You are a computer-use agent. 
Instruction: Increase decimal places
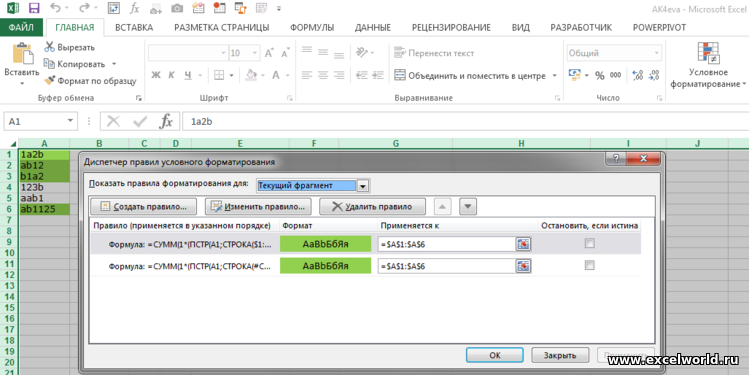click(x=637, y=75)
